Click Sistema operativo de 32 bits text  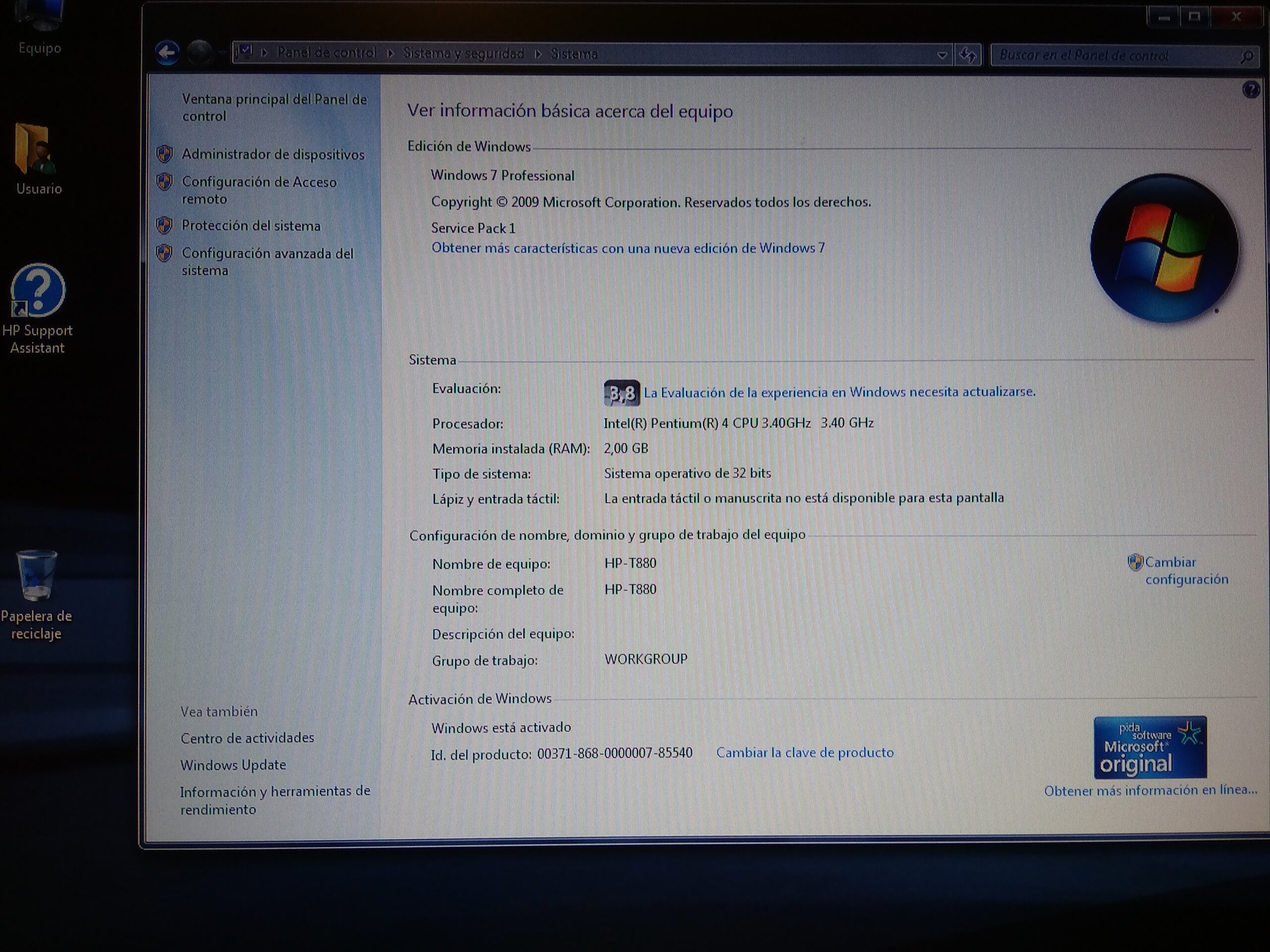point(687,474)
